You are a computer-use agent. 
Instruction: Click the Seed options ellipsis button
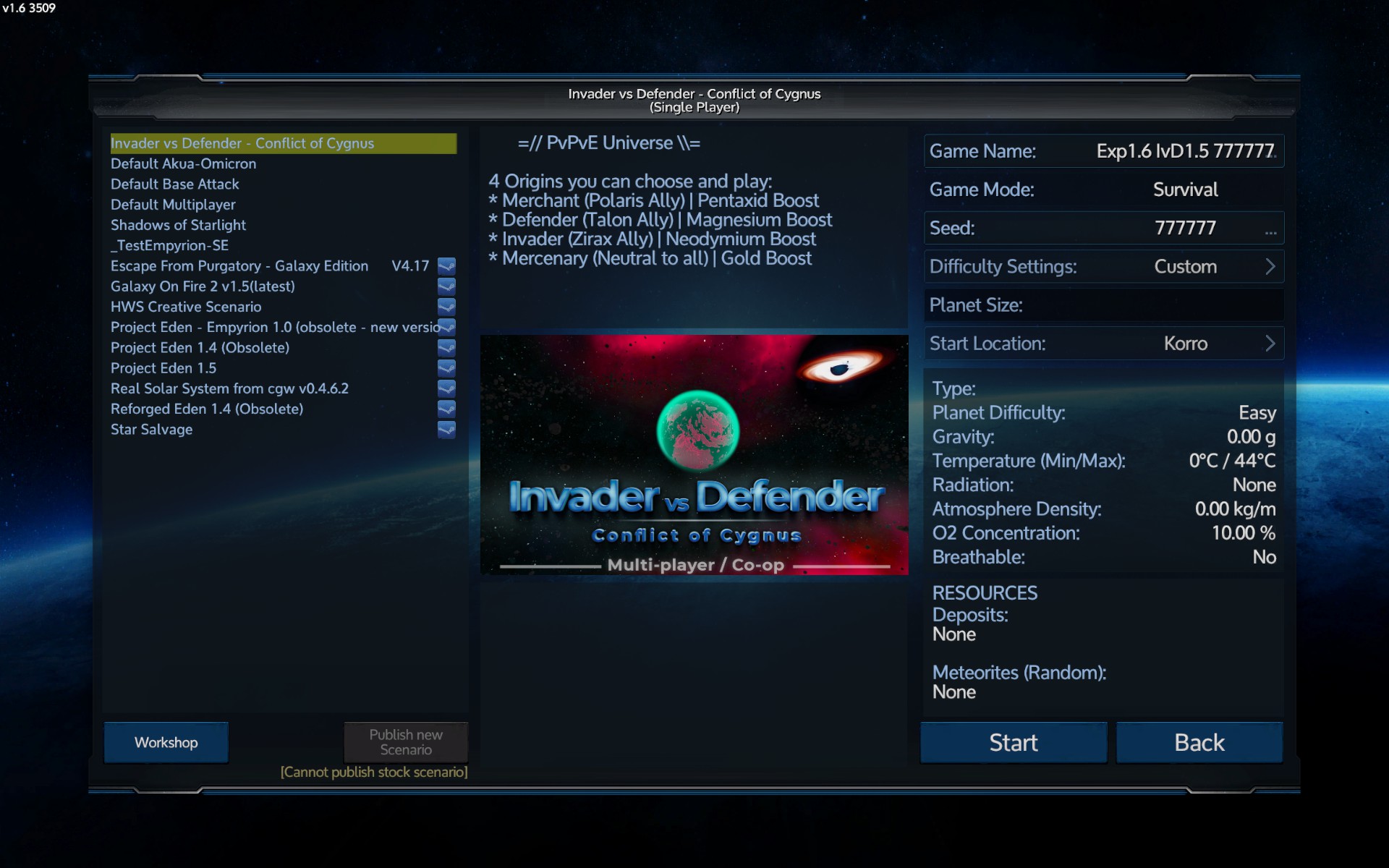[x=1270, y=232]
